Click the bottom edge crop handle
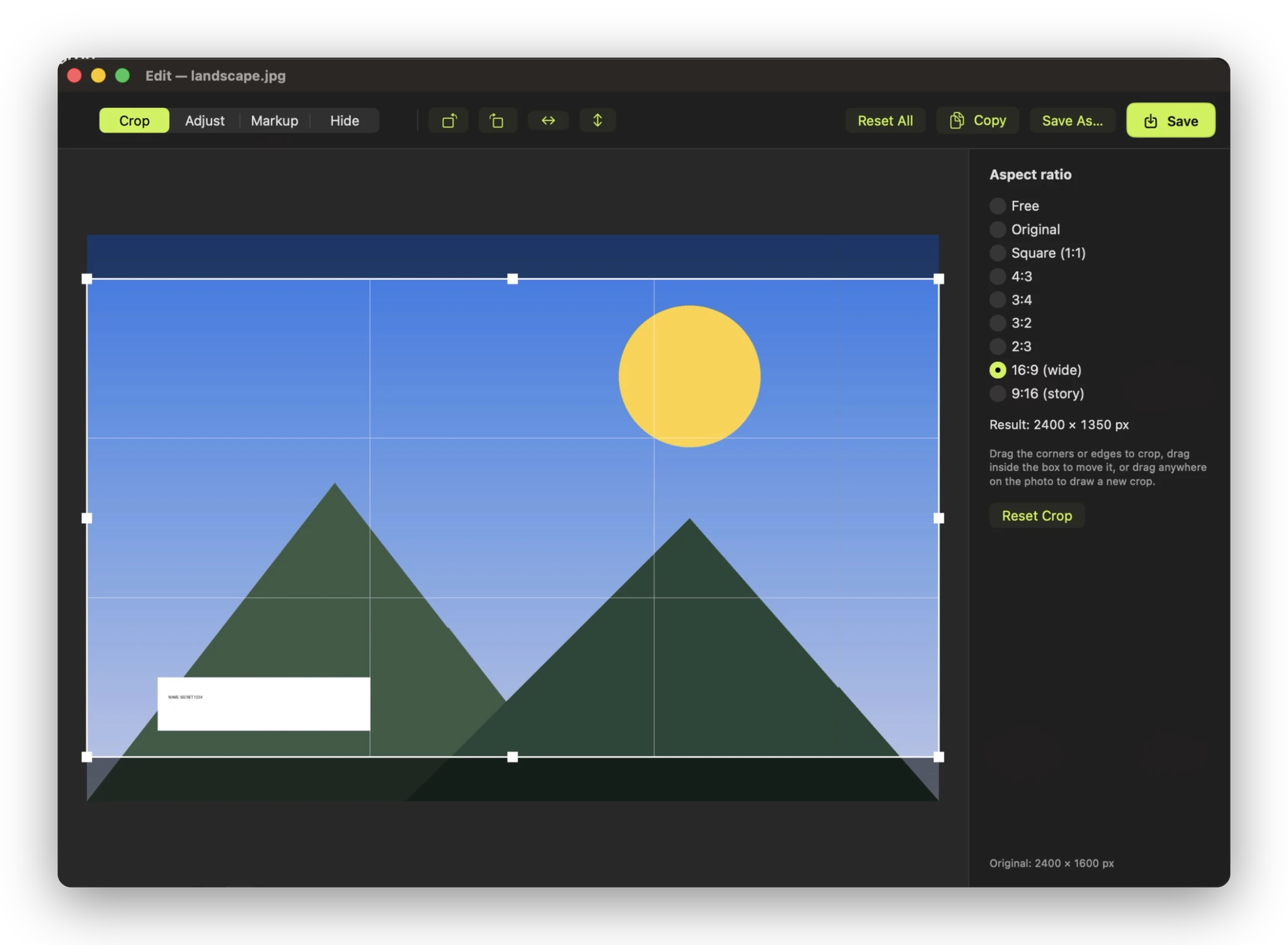The image size is (1288, 945). coord(512,757)
